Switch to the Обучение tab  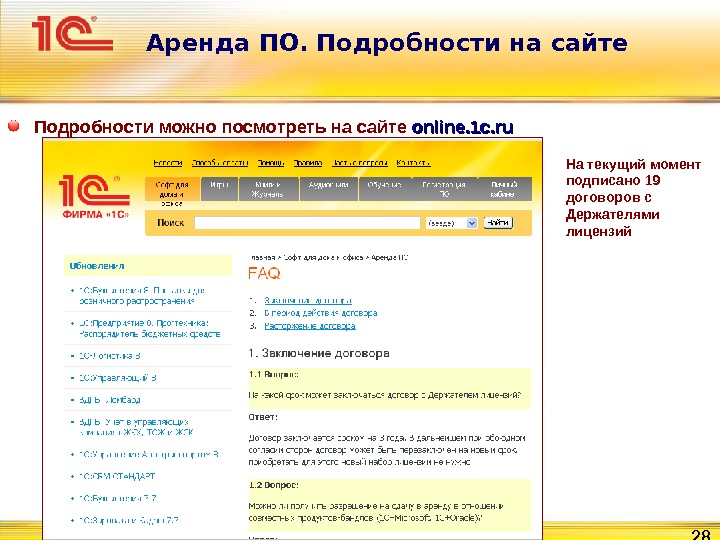[385, 189]
